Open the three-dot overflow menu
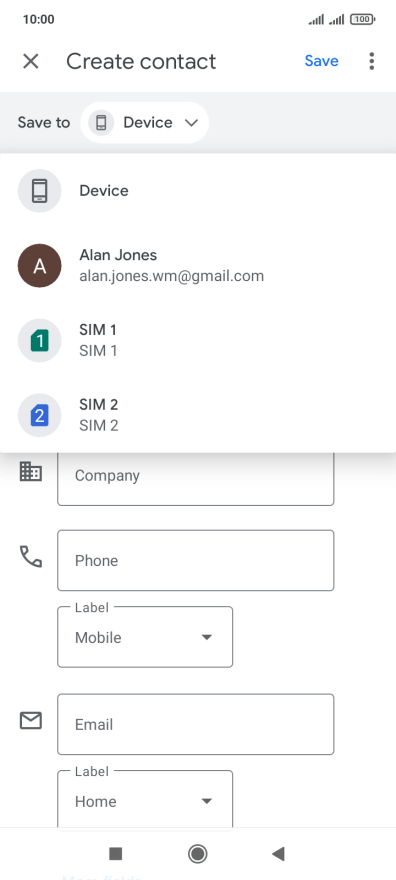 pyautogui.click(x=371, y=61)
